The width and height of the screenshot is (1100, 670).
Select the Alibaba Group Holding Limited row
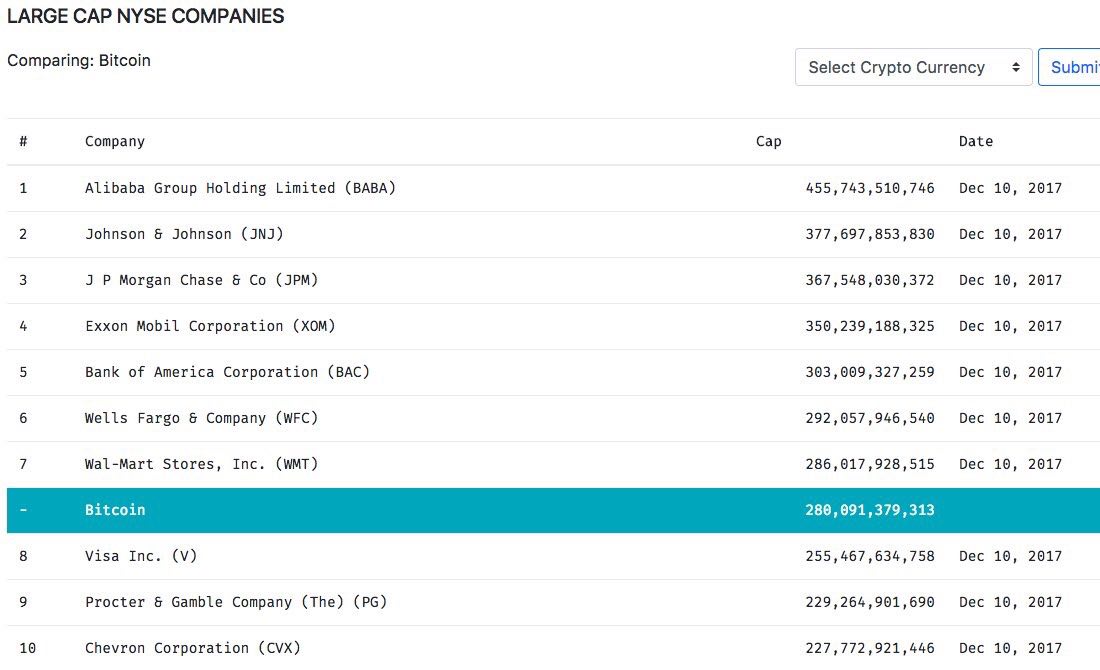point(240,188)
